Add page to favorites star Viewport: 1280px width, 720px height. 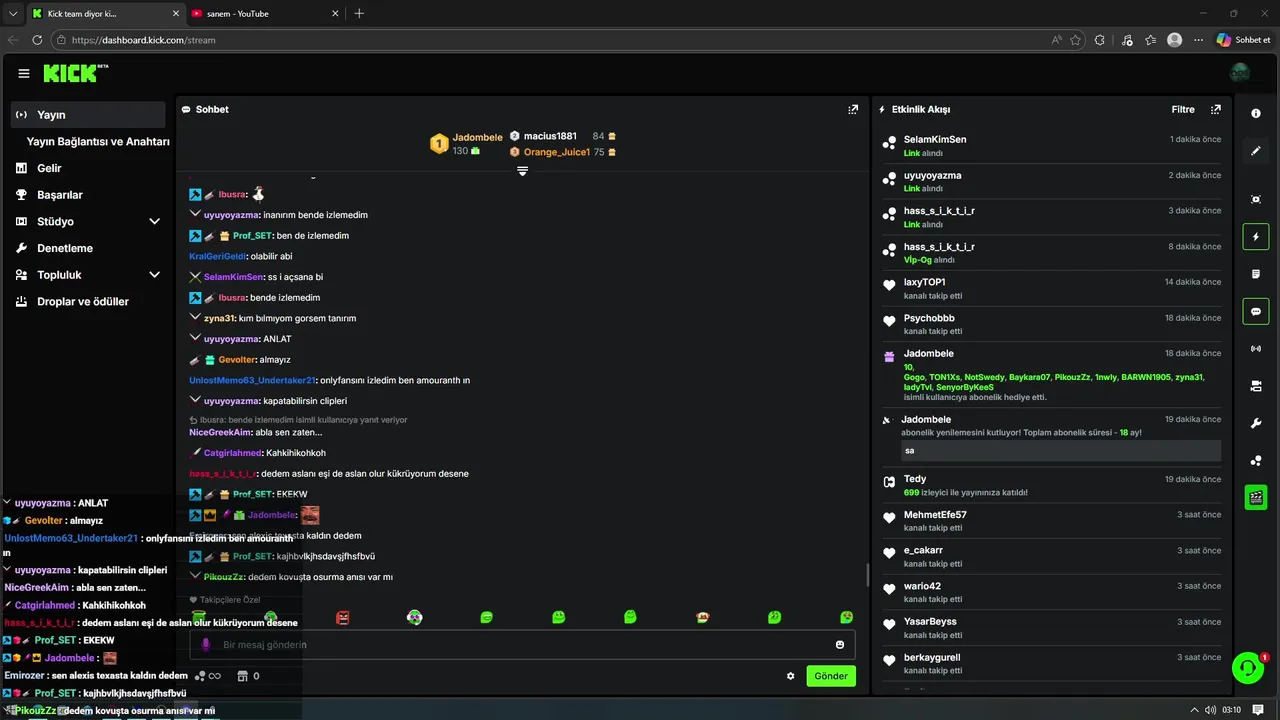pos(1076,40)
